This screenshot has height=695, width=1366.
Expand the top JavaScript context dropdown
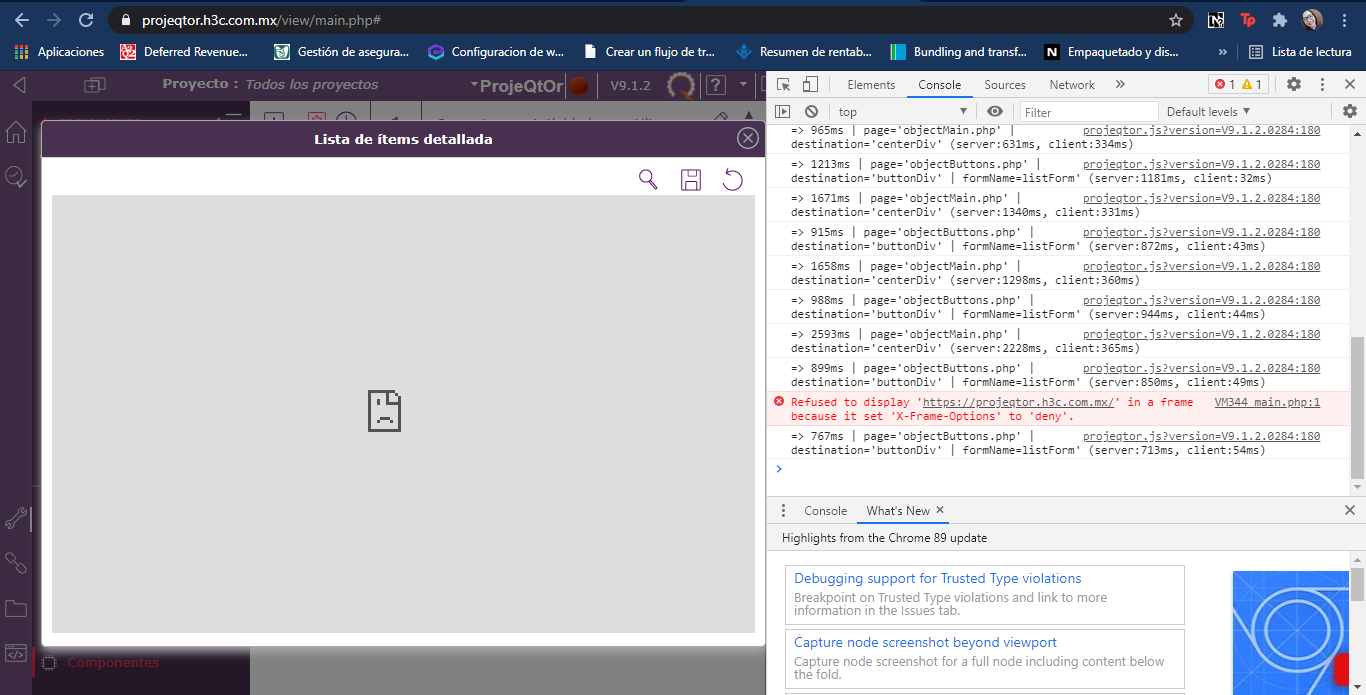pos(903,112)
